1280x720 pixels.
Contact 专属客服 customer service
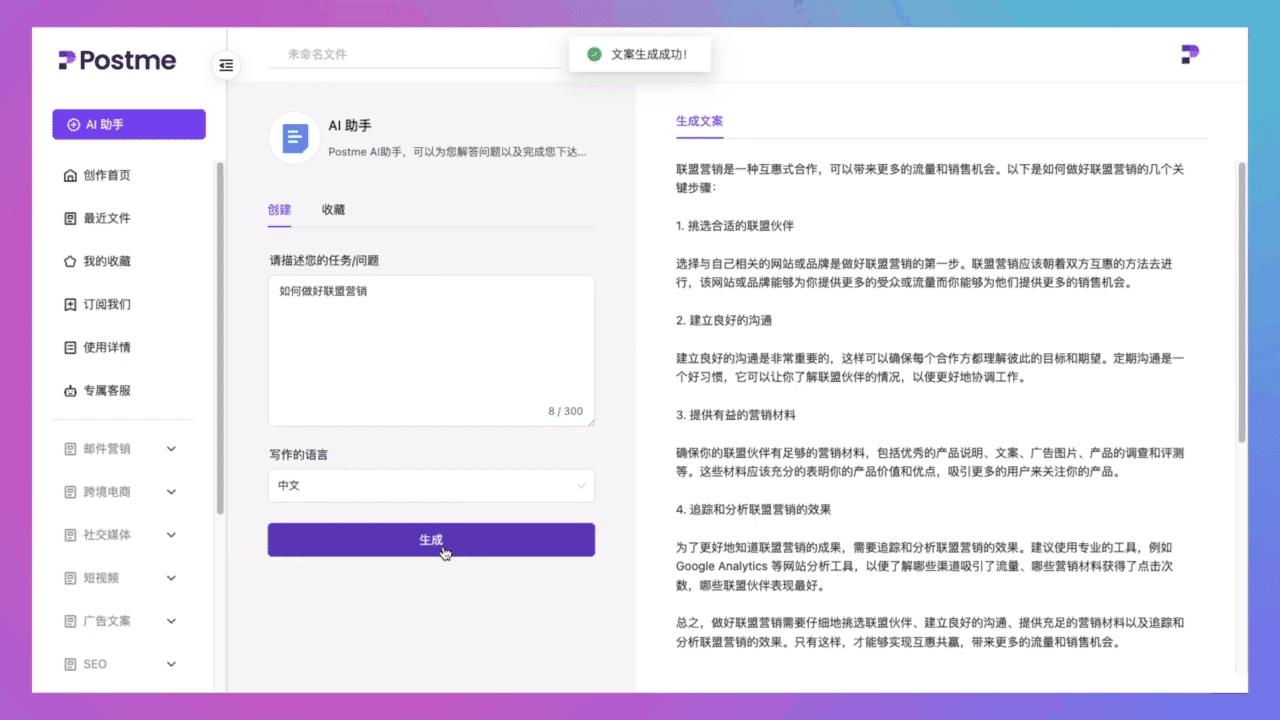[x=99, y=390]
